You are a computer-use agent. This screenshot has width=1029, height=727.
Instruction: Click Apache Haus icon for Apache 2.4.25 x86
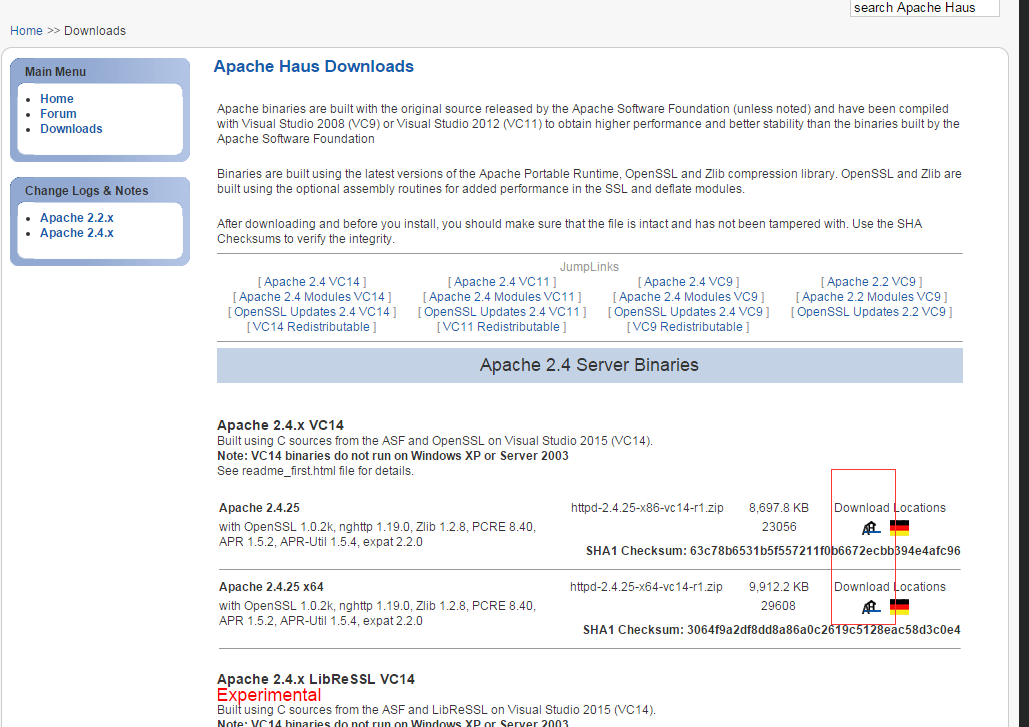tap(871, 528)
